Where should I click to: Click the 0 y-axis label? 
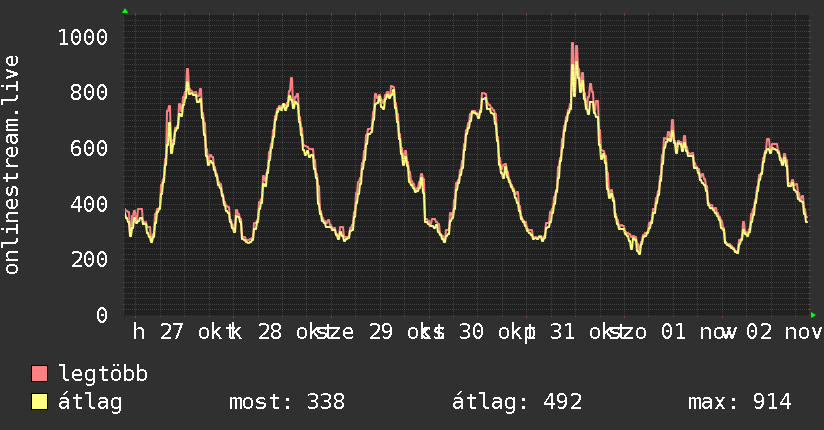[102, 315]
